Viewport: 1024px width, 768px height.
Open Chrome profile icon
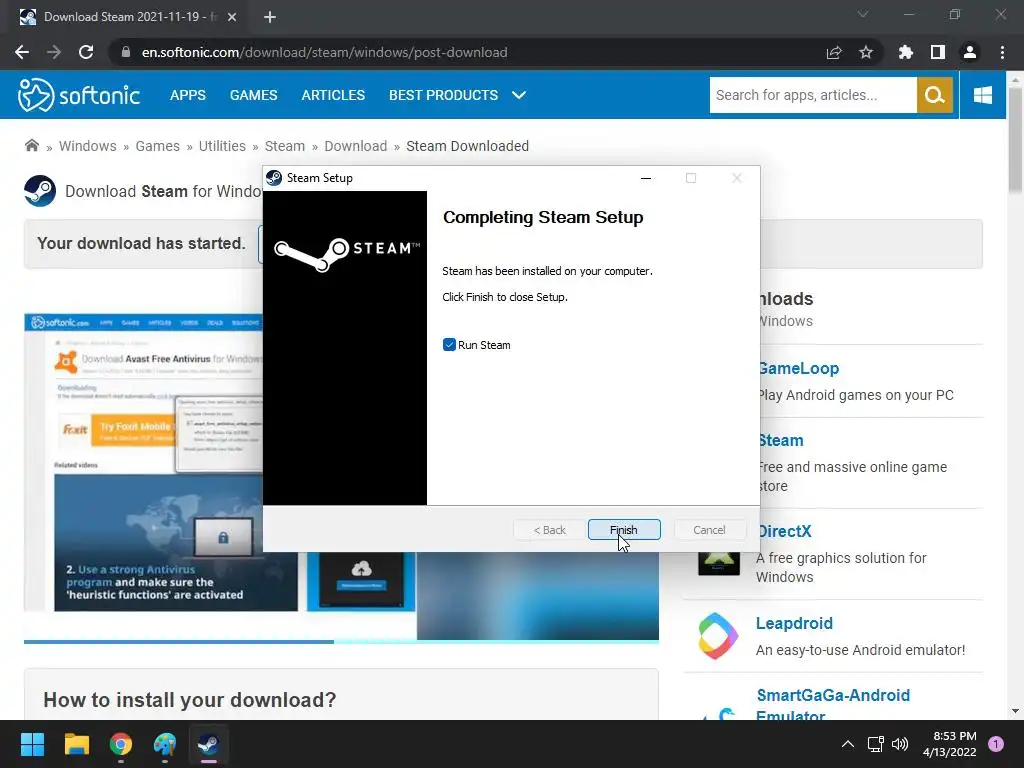970,52
